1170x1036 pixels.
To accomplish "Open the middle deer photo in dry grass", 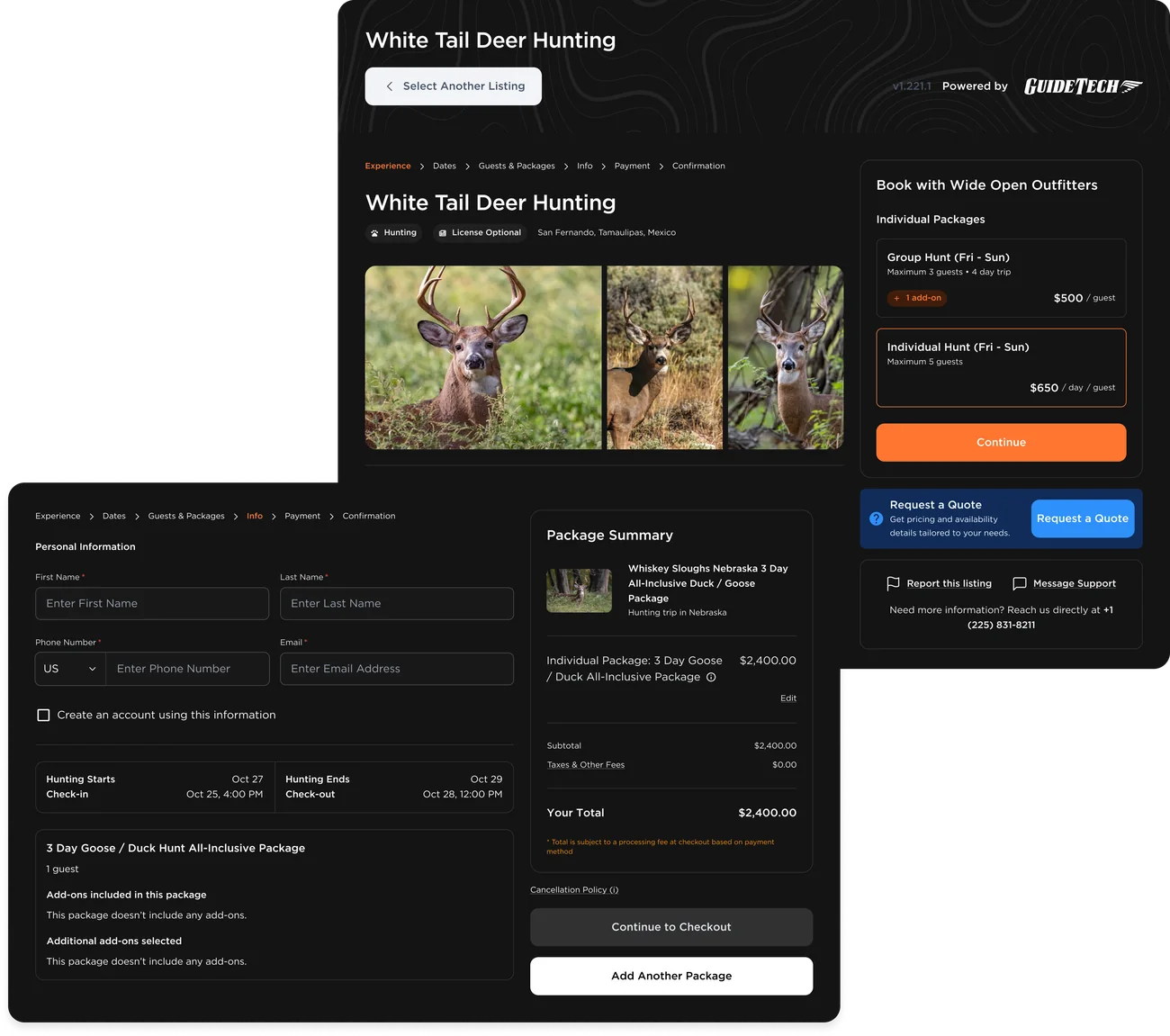I will [x=665, y=357].
